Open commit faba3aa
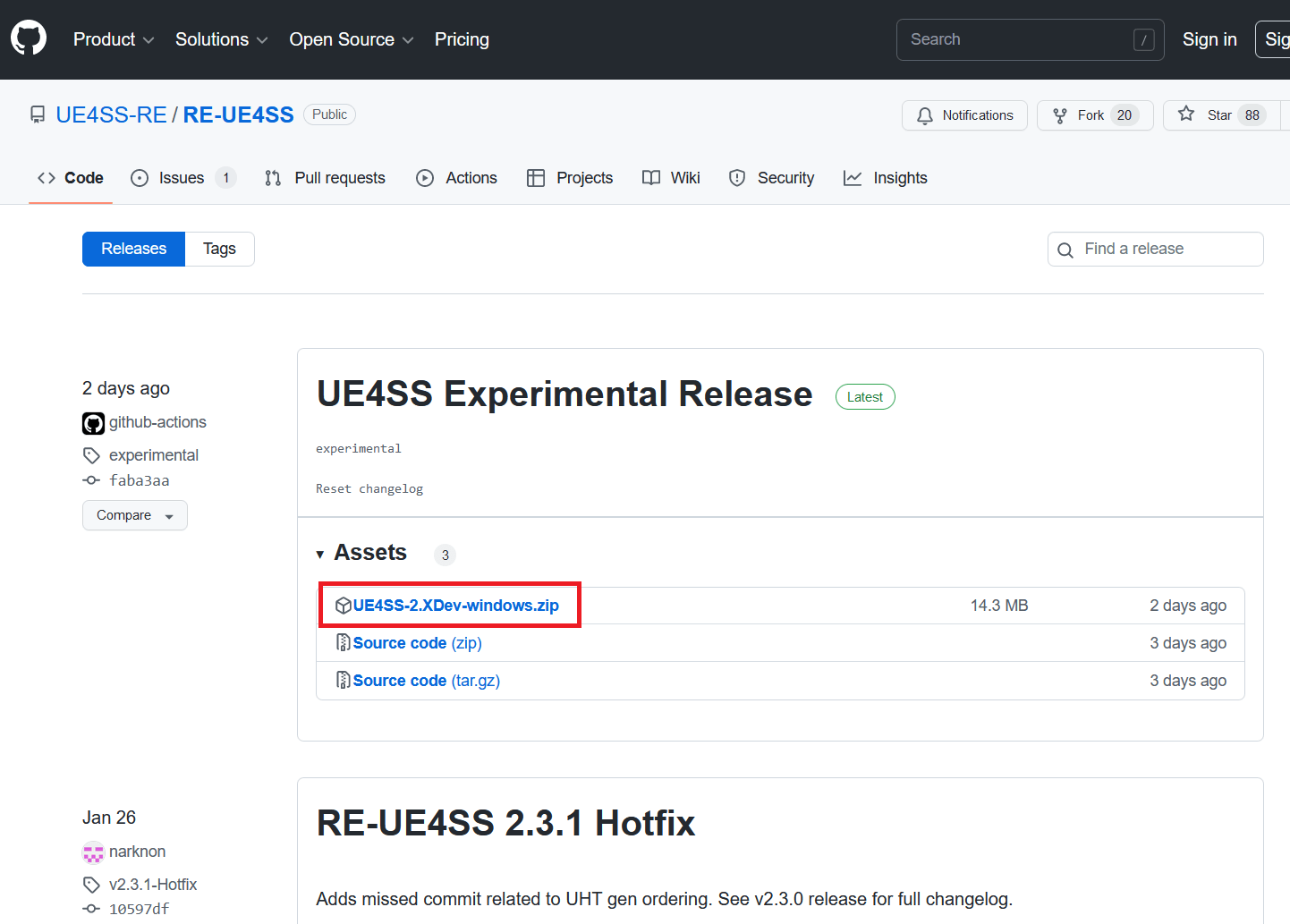 (x=139, y=480)
